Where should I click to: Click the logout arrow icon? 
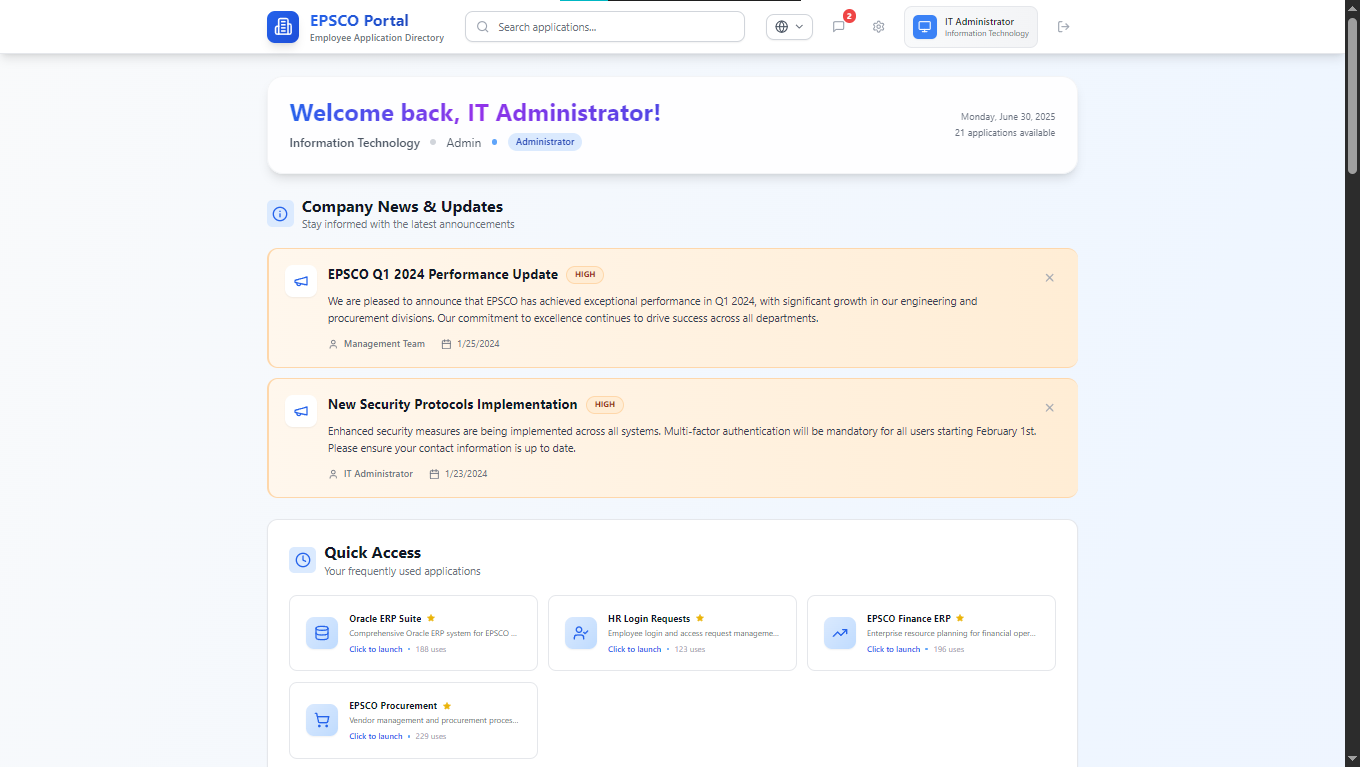(1063, 27)
